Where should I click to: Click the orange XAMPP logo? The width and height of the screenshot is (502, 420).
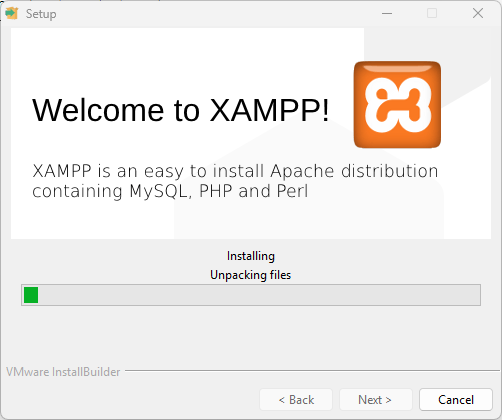[397, 104]
